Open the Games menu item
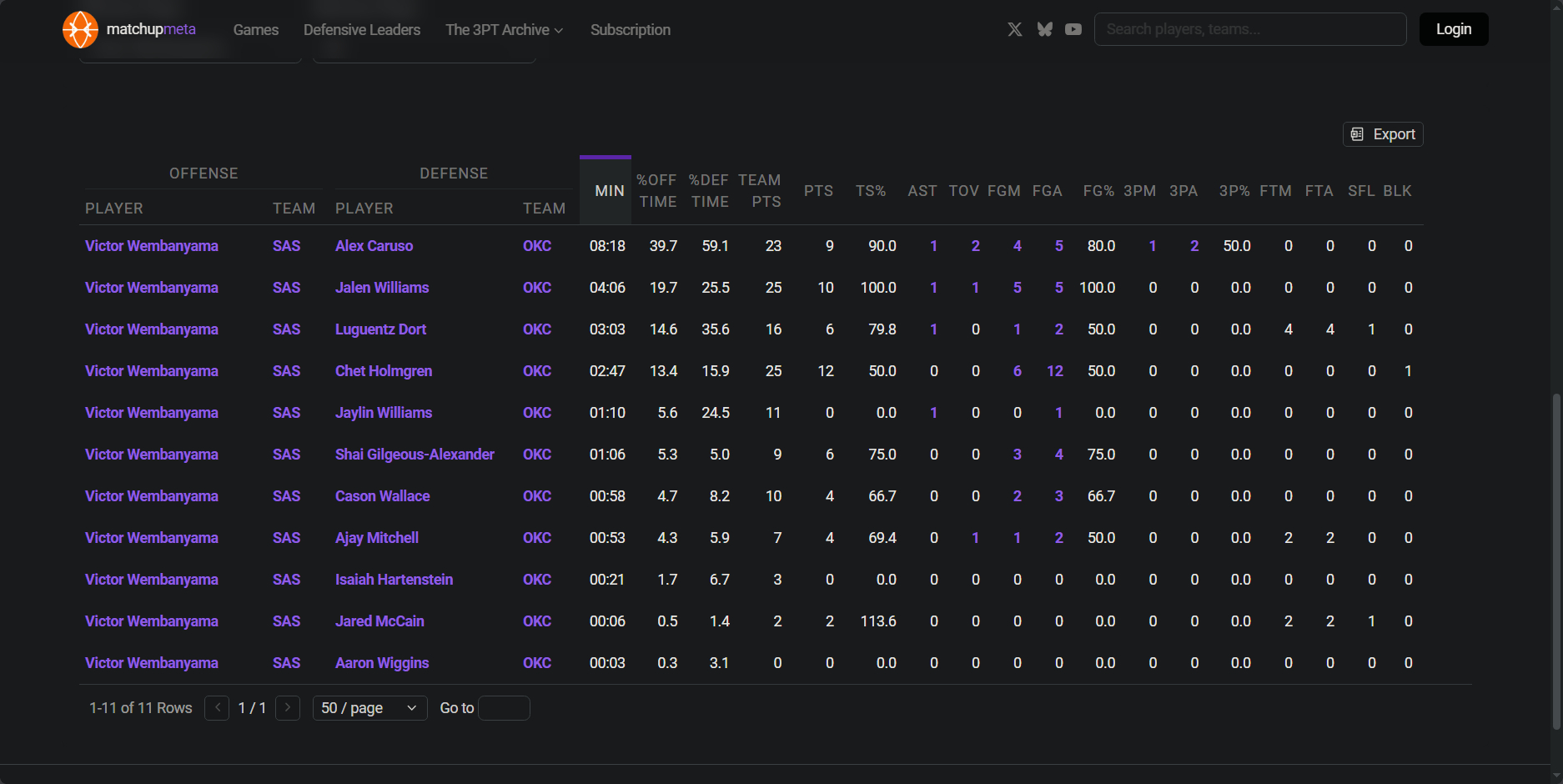The image size is (1563, 784). click(256, 30)
